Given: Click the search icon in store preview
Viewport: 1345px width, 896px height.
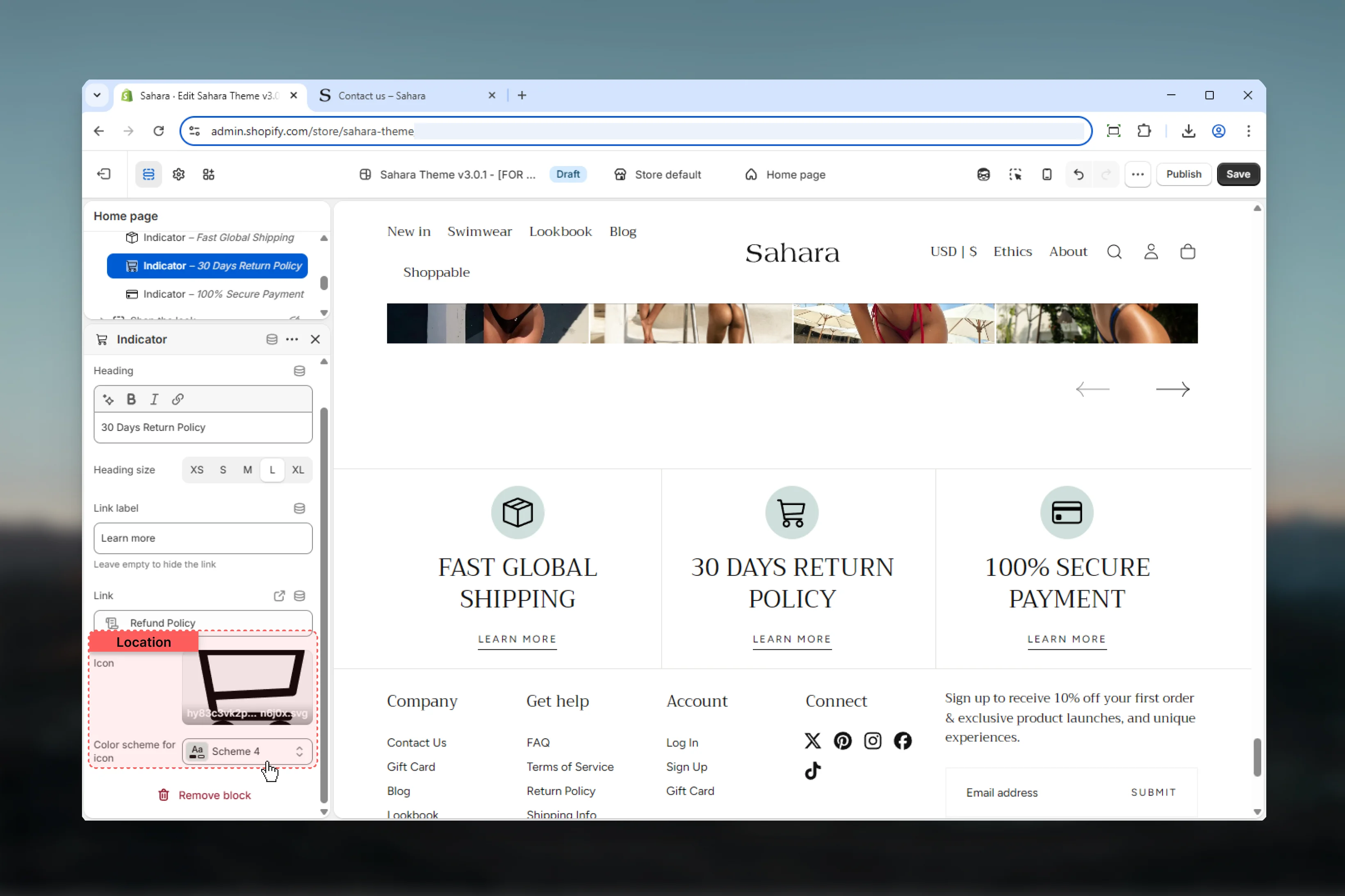Looking at the screenshot, I should pyautogui.click(x=1114, y=252).
